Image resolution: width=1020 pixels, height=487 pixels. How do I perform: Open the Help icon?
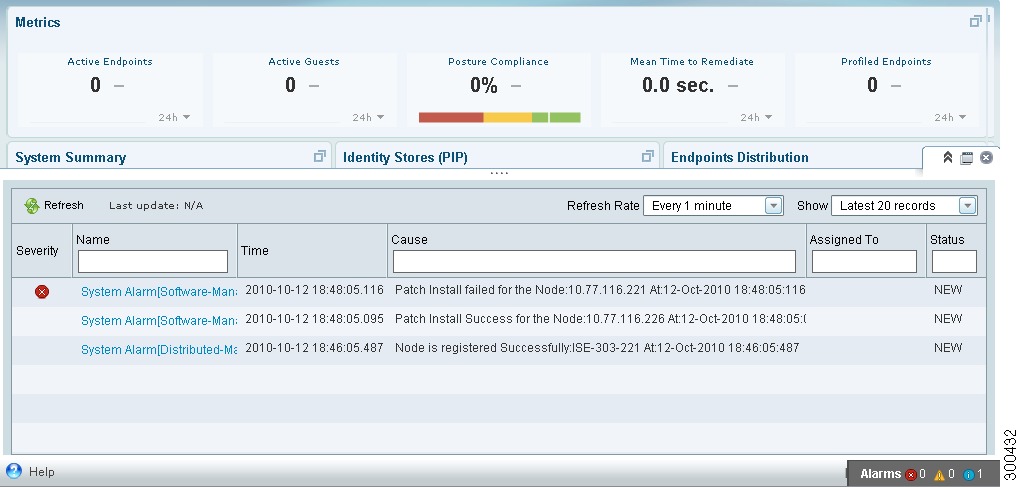click(x=14, y=471)
